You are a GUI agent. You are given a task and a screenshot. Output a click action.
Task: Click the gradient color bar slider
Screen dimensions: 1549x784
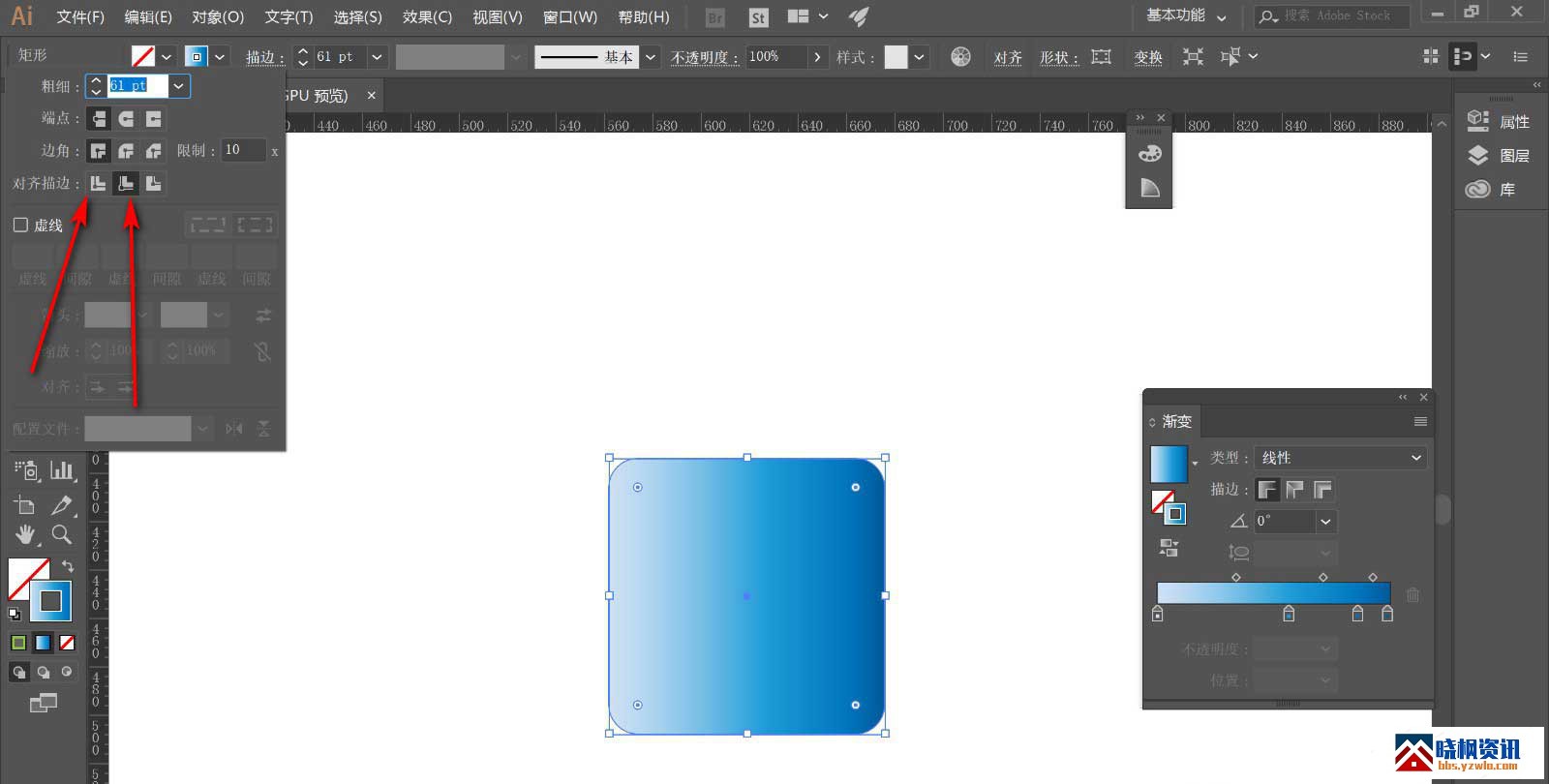(x=1273, y=592)
